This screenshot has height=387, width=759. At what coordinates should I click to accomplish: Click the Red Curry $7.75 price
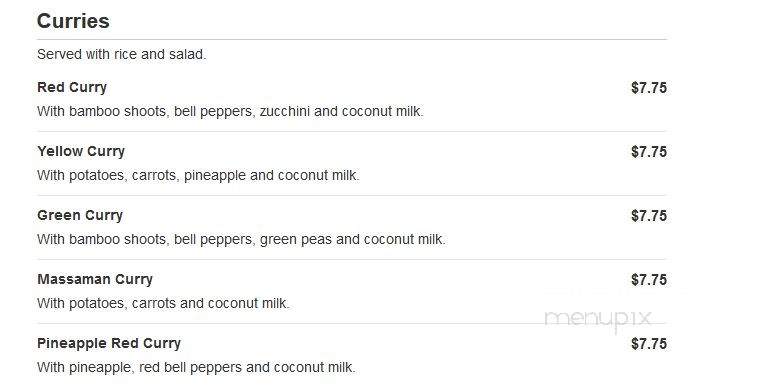pyautogui.click(x=649, y=88)
